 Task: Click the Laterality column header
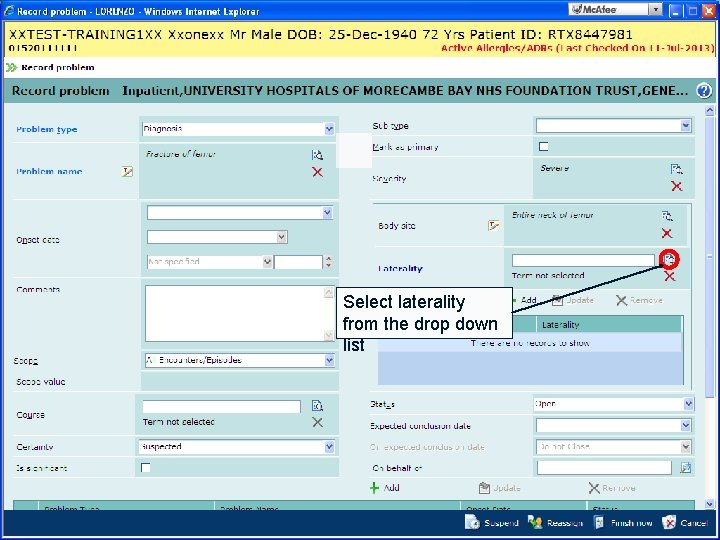click(609, 325)
